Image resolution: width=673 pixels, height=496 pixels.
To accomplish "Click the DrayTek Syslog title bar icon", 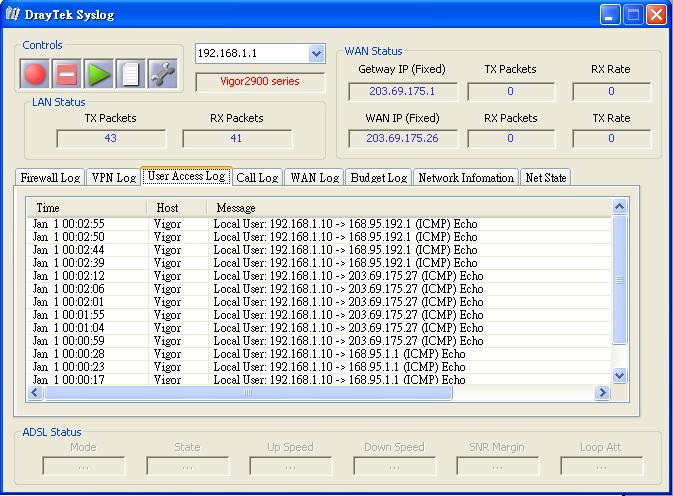I will tap(14, 13).
